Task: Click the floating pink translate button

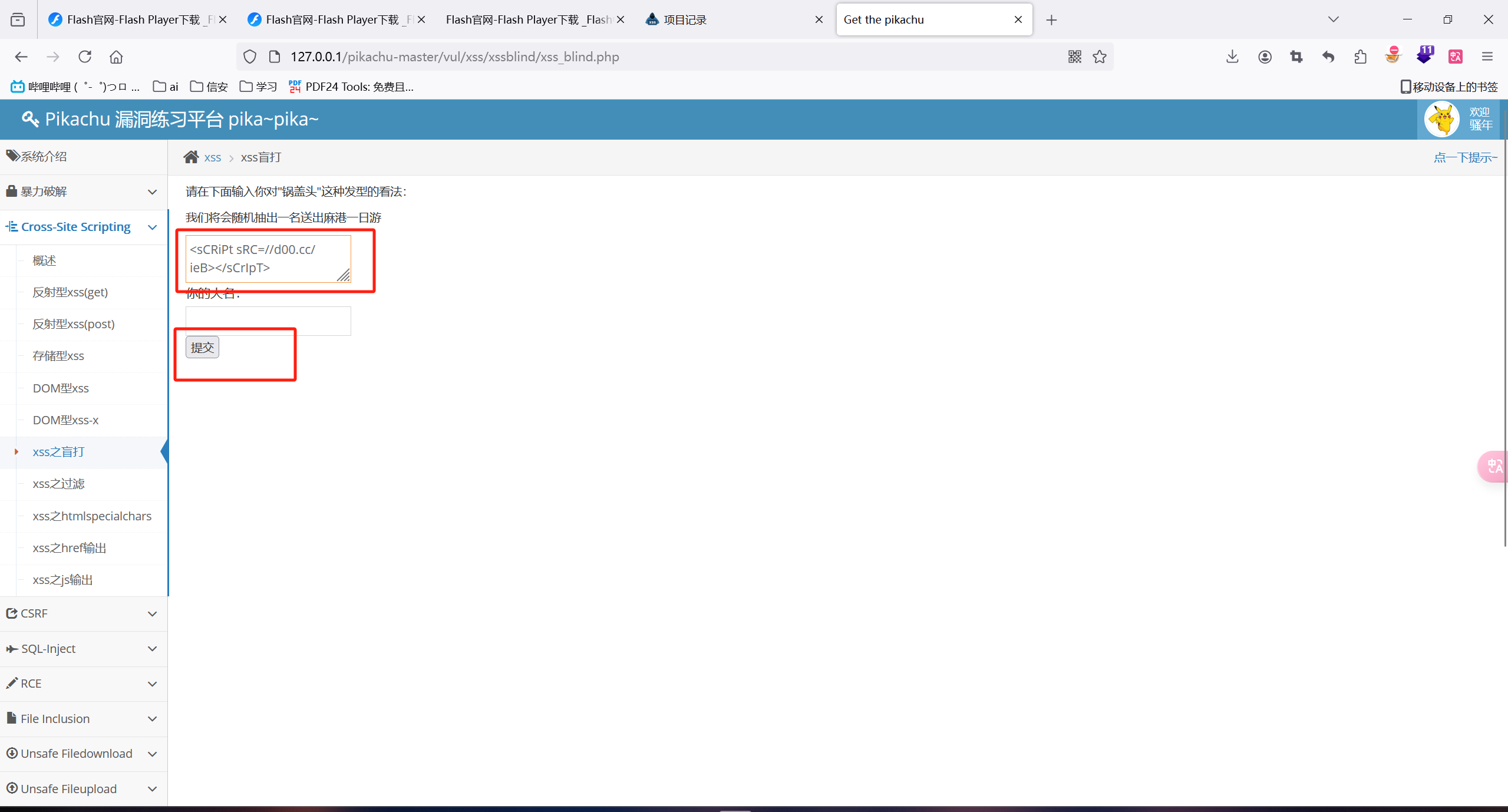Action: tap(1494, 467)
